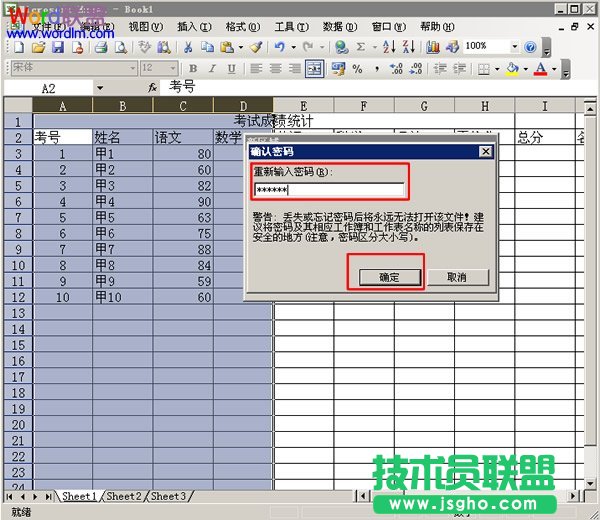The image size is (600, 520).
Task: Switch to the Sheet2 tab
Action: coord(124,496)
